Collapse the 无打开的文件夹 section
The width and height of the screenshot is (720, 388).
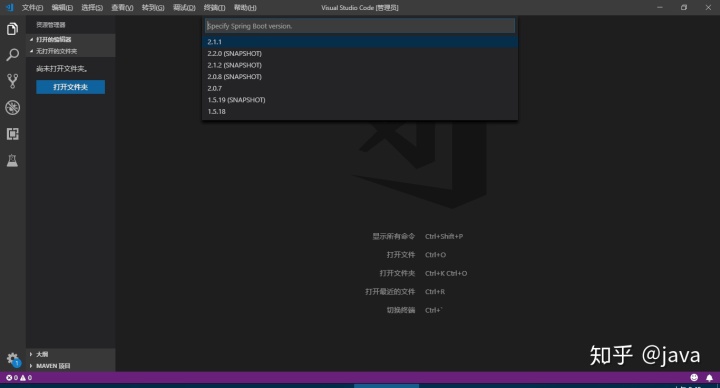click(x=71, y=51)
